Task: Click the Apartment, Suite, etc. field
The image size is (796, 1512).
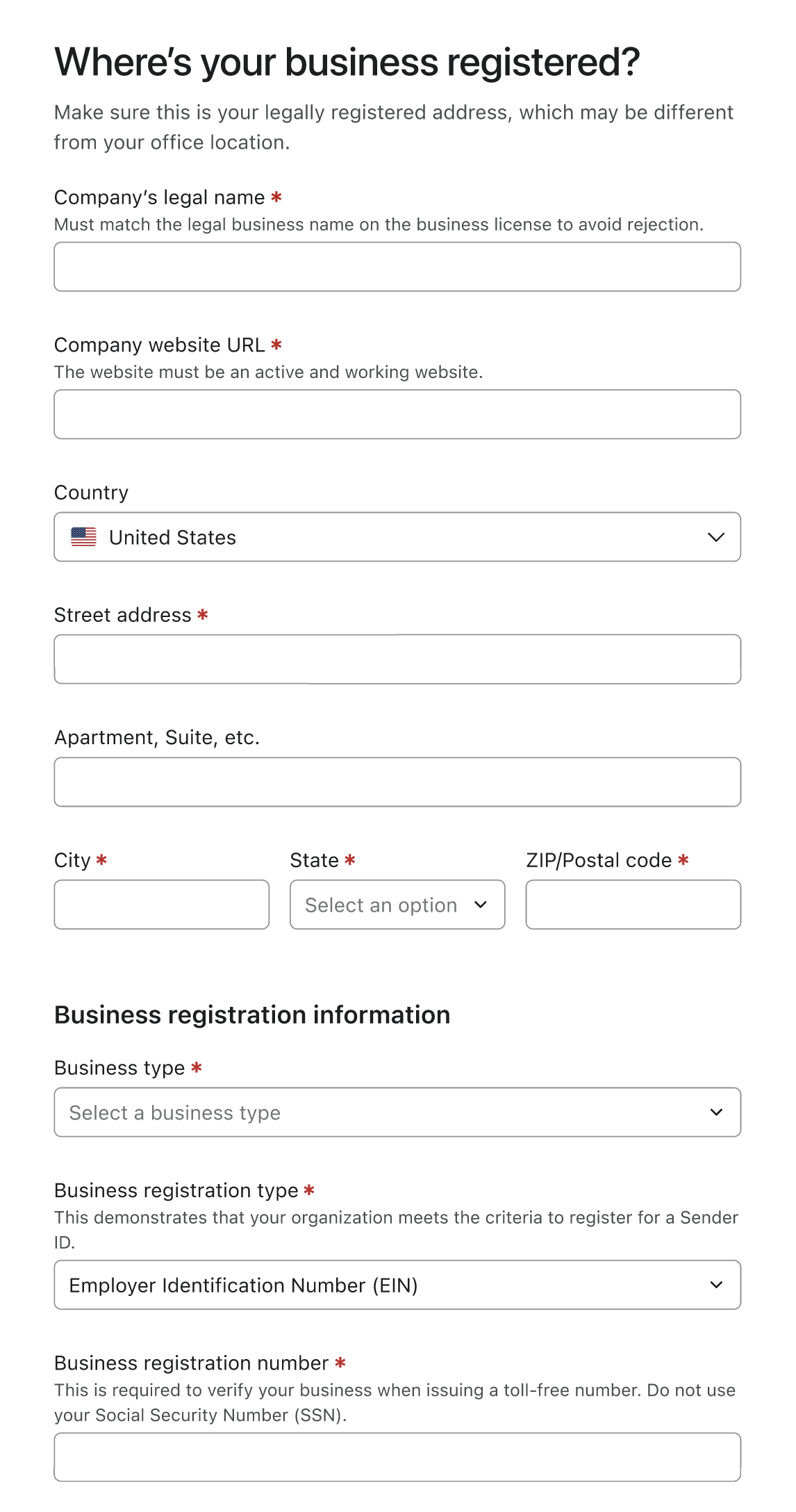Action: [x=397, y=782]
